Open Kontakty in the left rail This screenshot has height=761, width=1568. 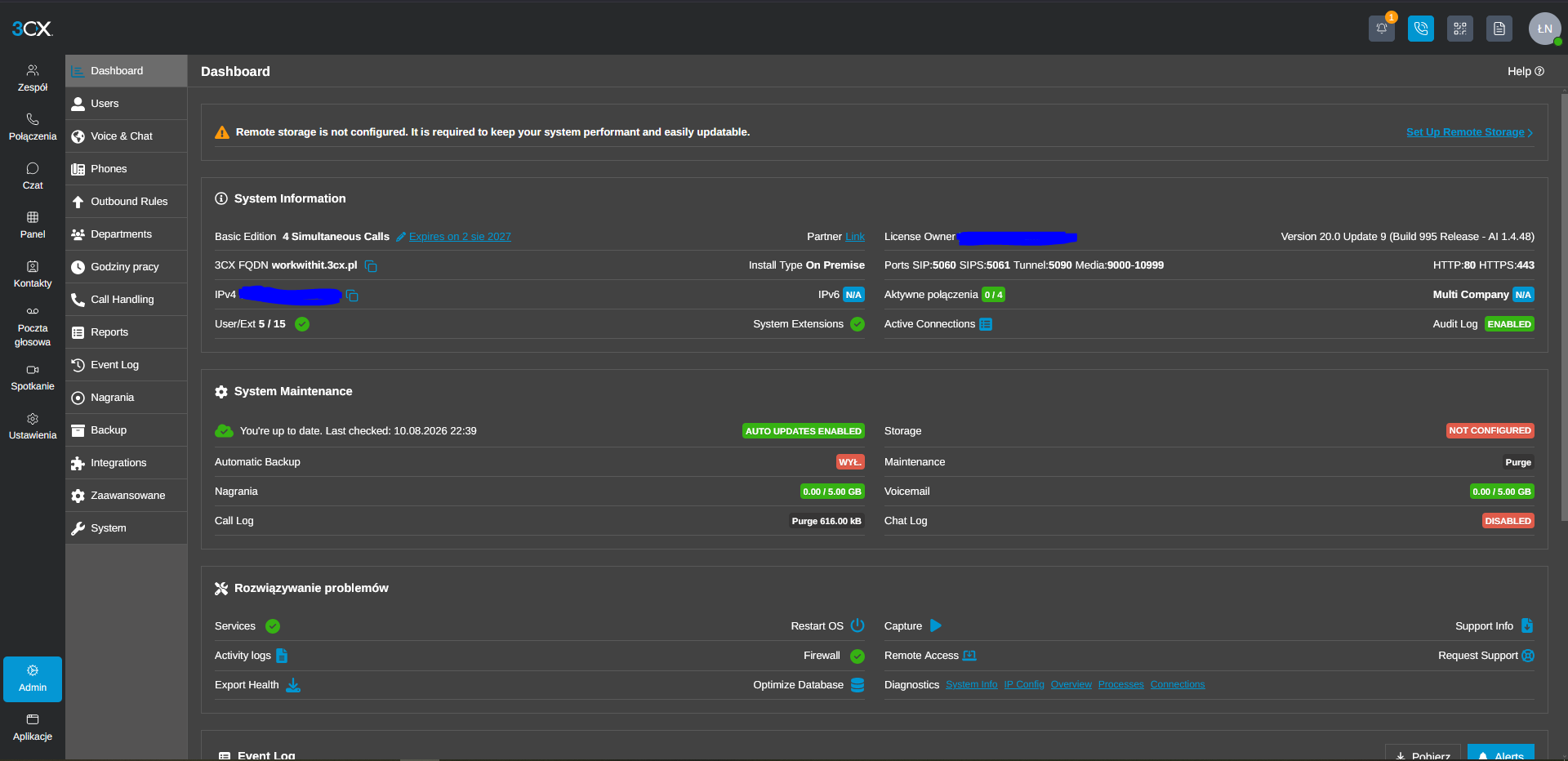click(33, 274)
